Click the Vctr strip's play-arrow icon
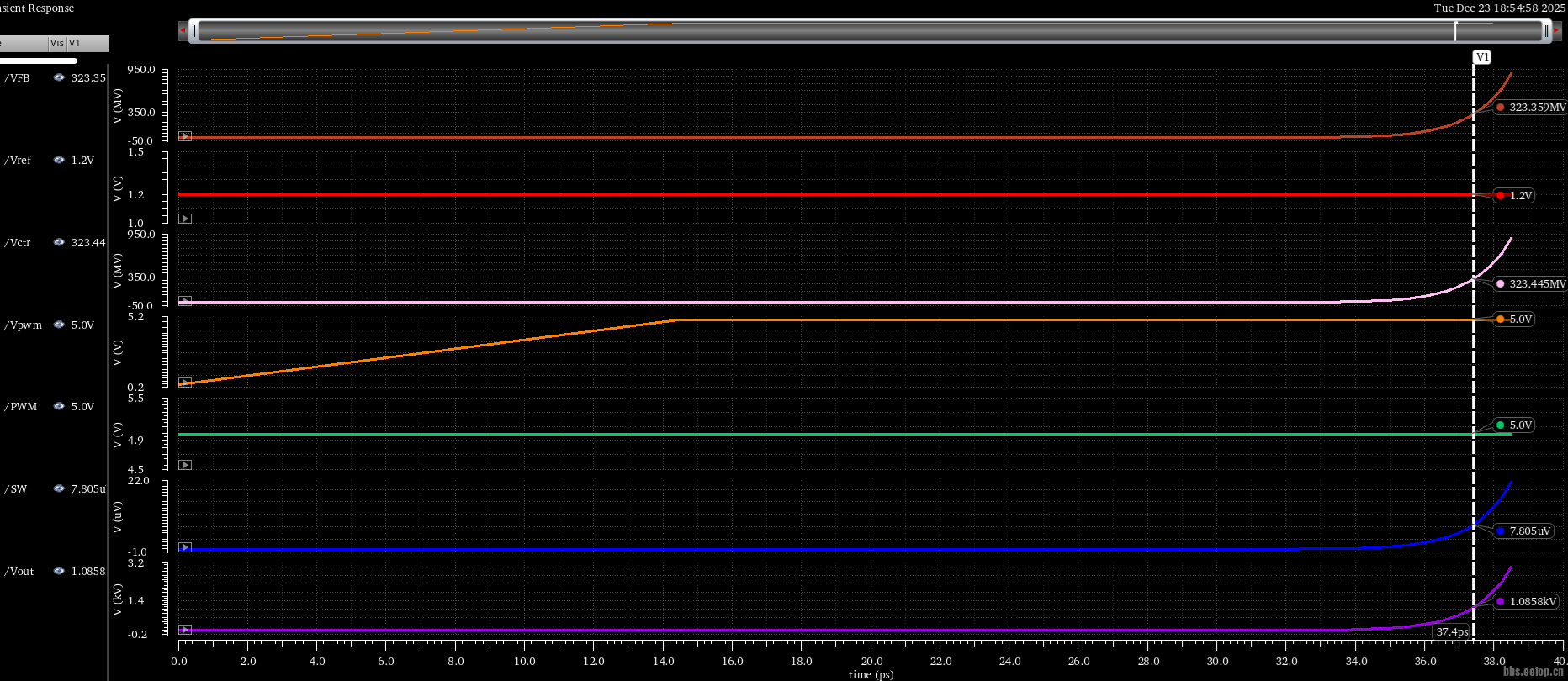Screen dimensions: 1568x681 (185, 301)
